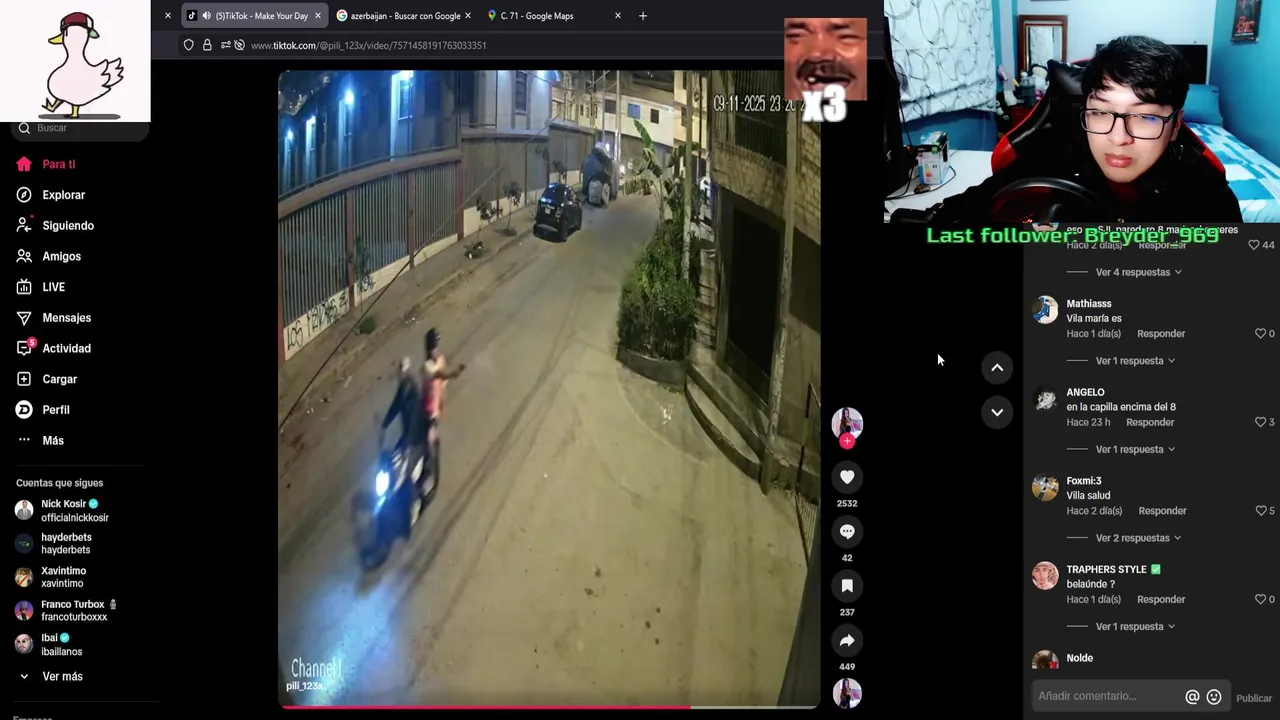The width and height of the screenshot is (1280, 720).
Task: Open LIVE section
Action: click(x=53, y=287)
